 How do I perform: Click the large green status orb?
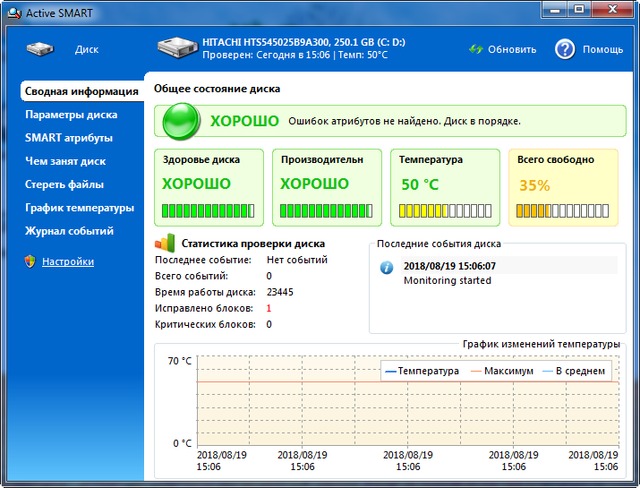182,121
